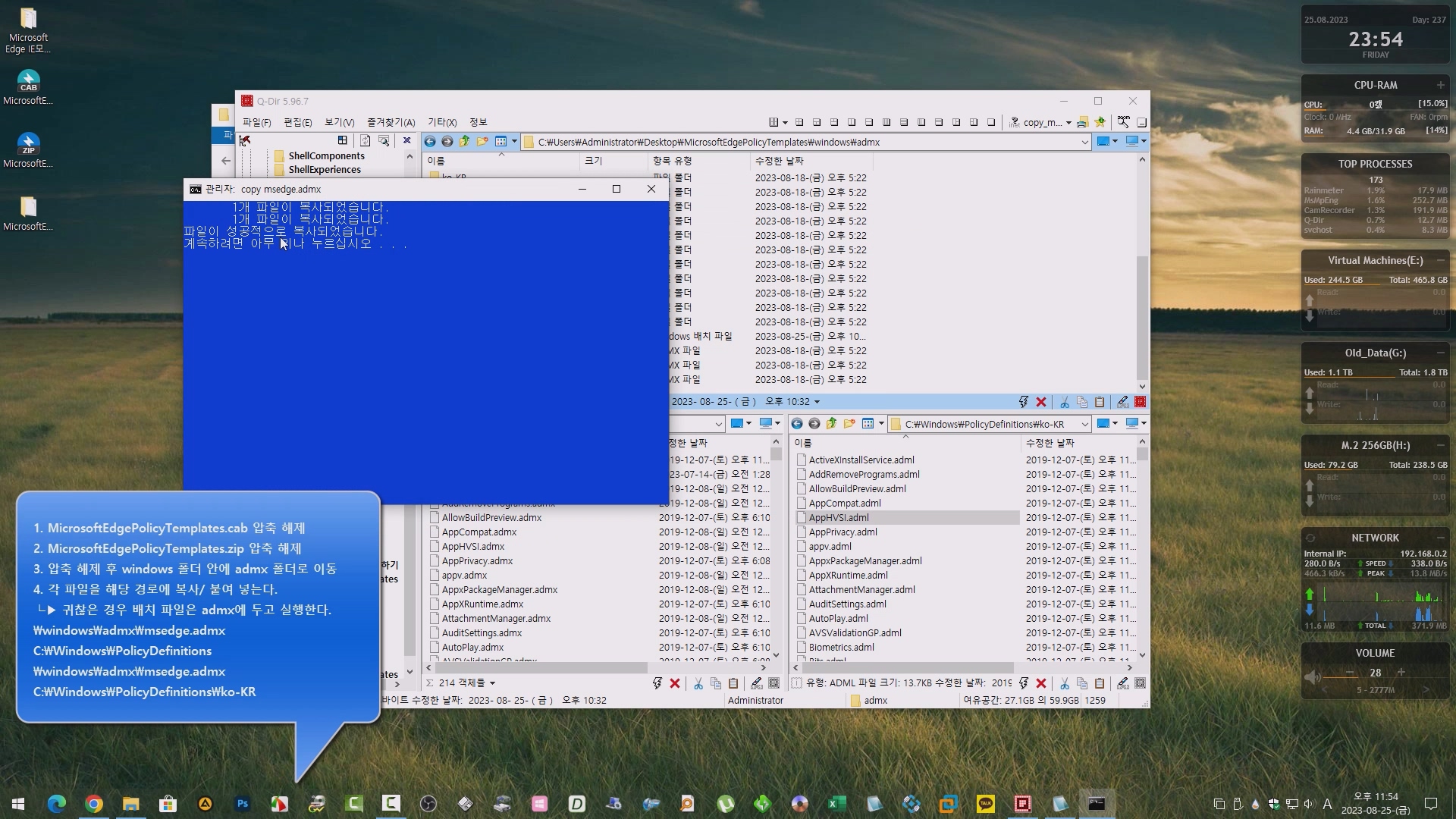Image resolution: width=1456 pixels, height=819 pixels.
Task: Go back in the bottom-right ko-KR pane
Action: click(797, 424)
